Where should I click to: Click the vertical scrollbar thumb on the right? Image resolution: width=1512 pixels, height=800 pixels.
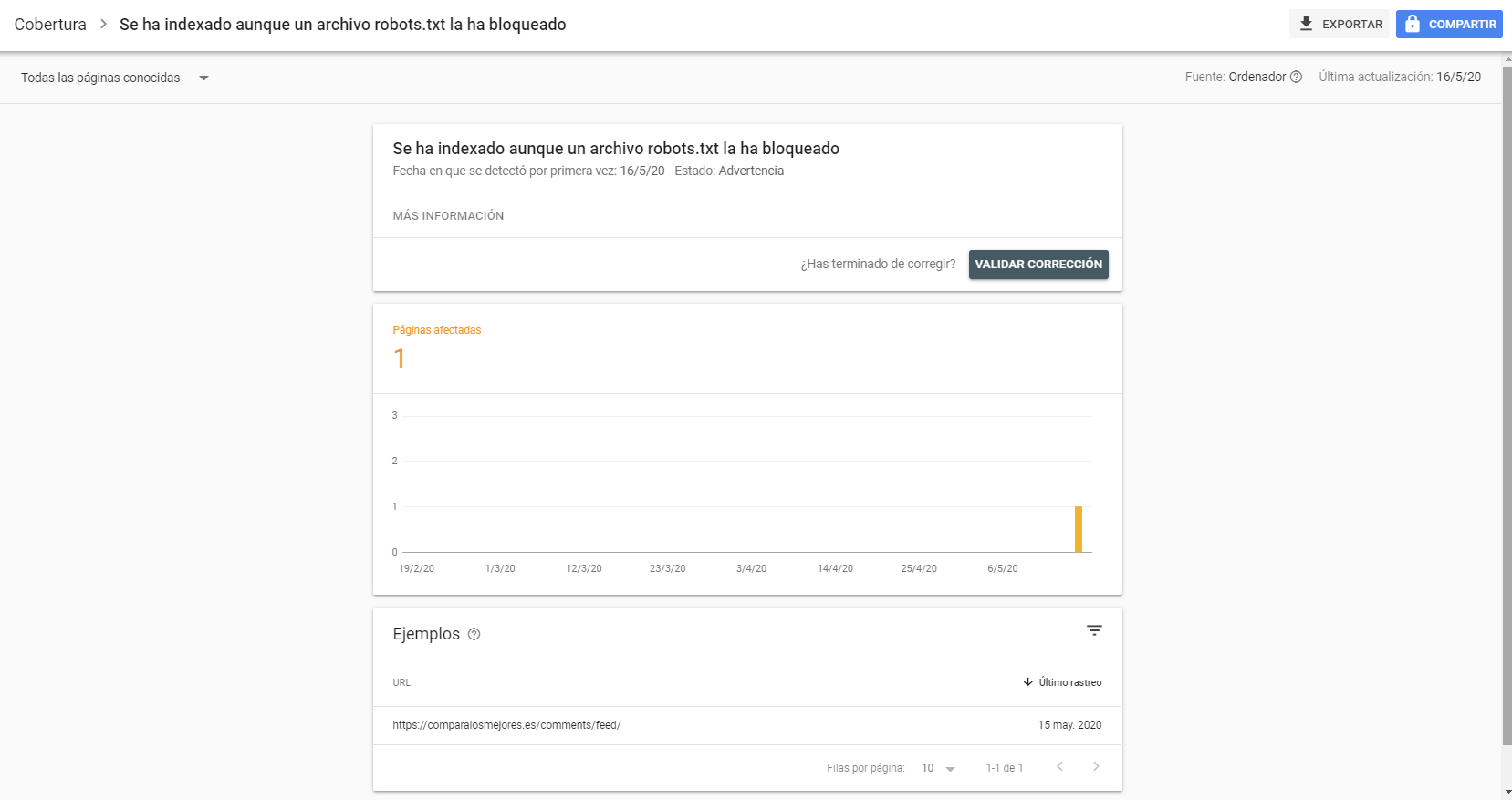[x=1507, y=406]
